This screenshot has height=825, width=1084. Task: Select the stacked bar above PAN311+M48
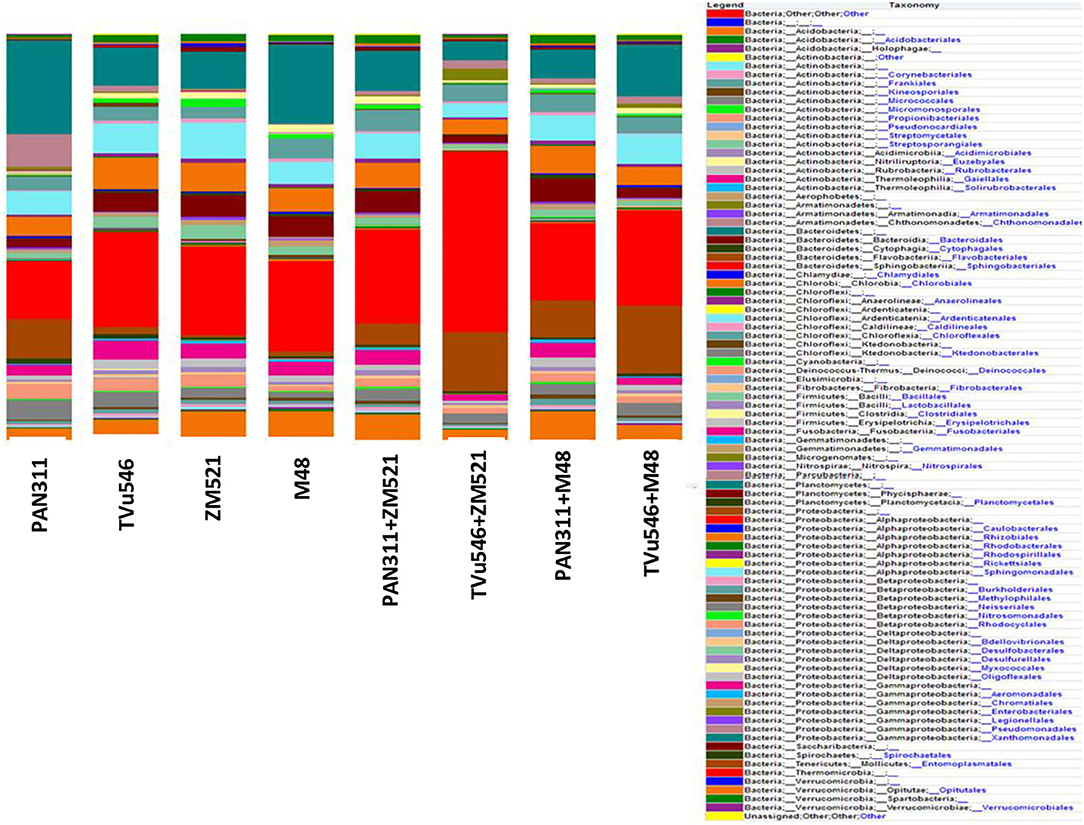(x=563, y=237)
